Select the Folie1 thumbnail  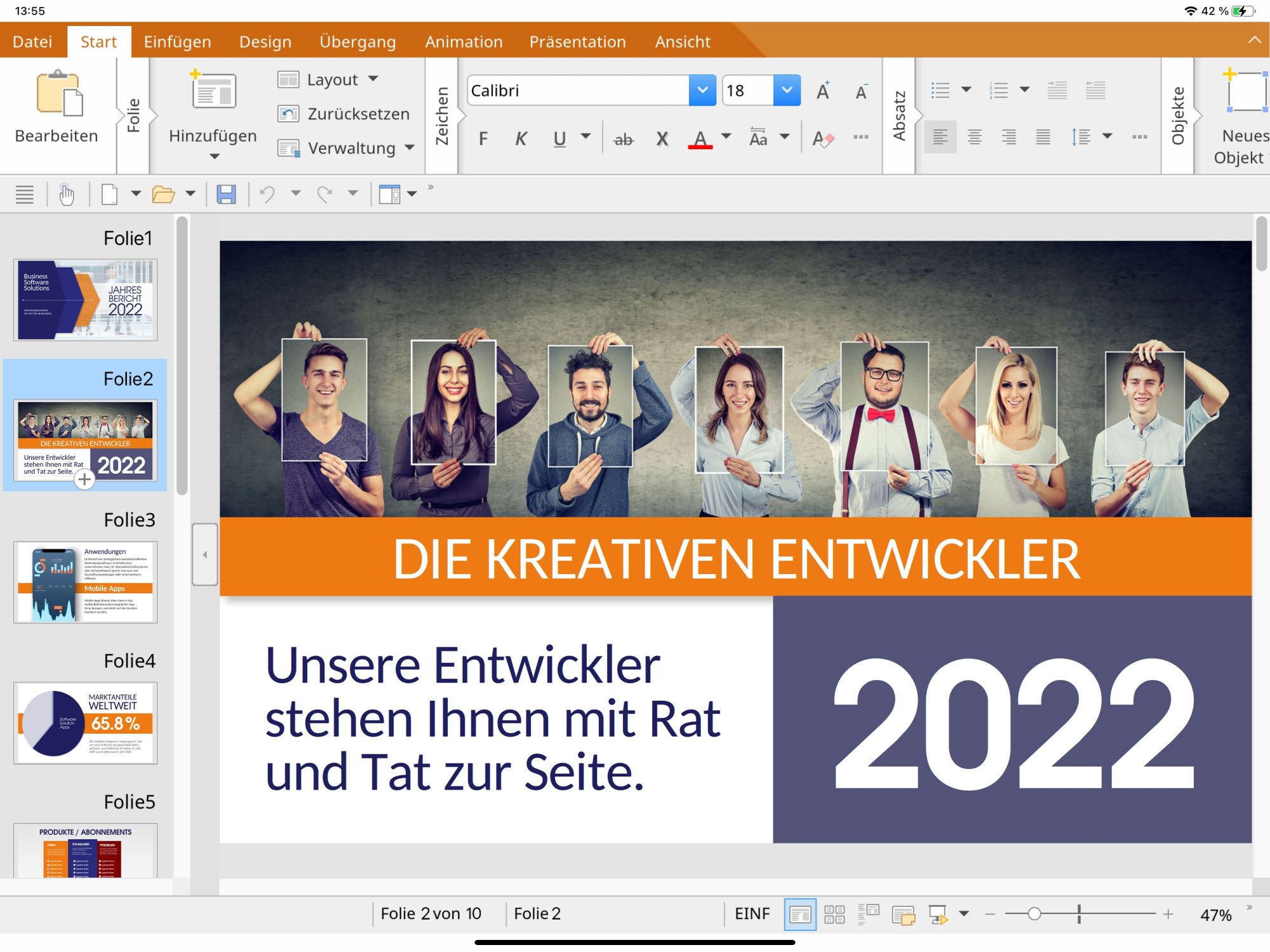tap(86, 300)
